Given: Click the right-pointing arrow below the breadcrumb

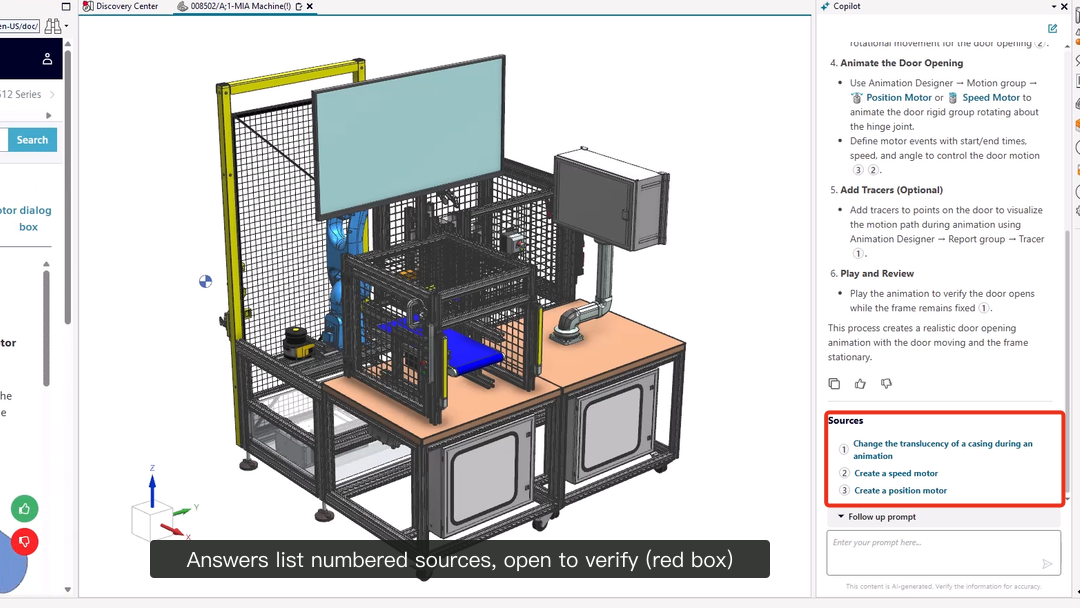Looking at the screenshot, I should [x=48, y=115].
